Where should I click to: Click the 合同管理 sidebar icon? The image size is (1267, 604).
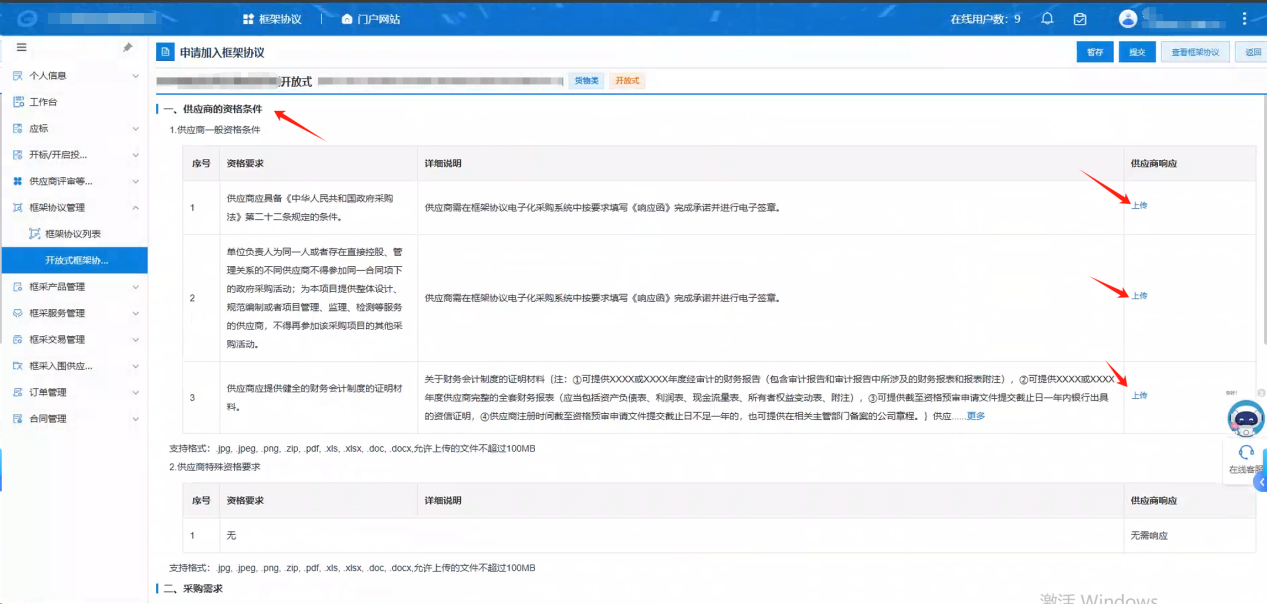pyautogui.click(x=18, y=418)
